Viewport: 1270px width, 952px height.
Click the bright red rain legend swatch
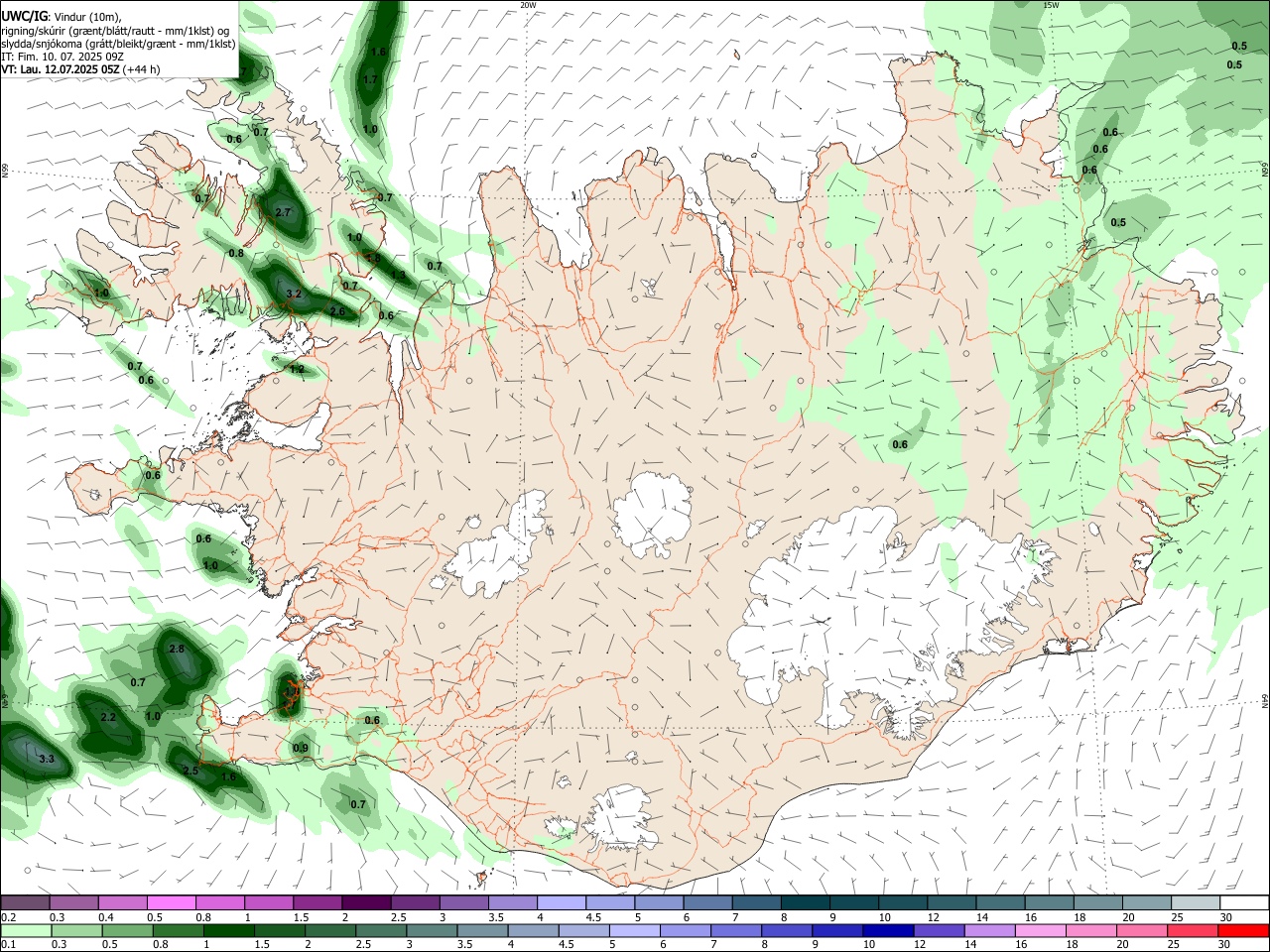click(1242, 930)
